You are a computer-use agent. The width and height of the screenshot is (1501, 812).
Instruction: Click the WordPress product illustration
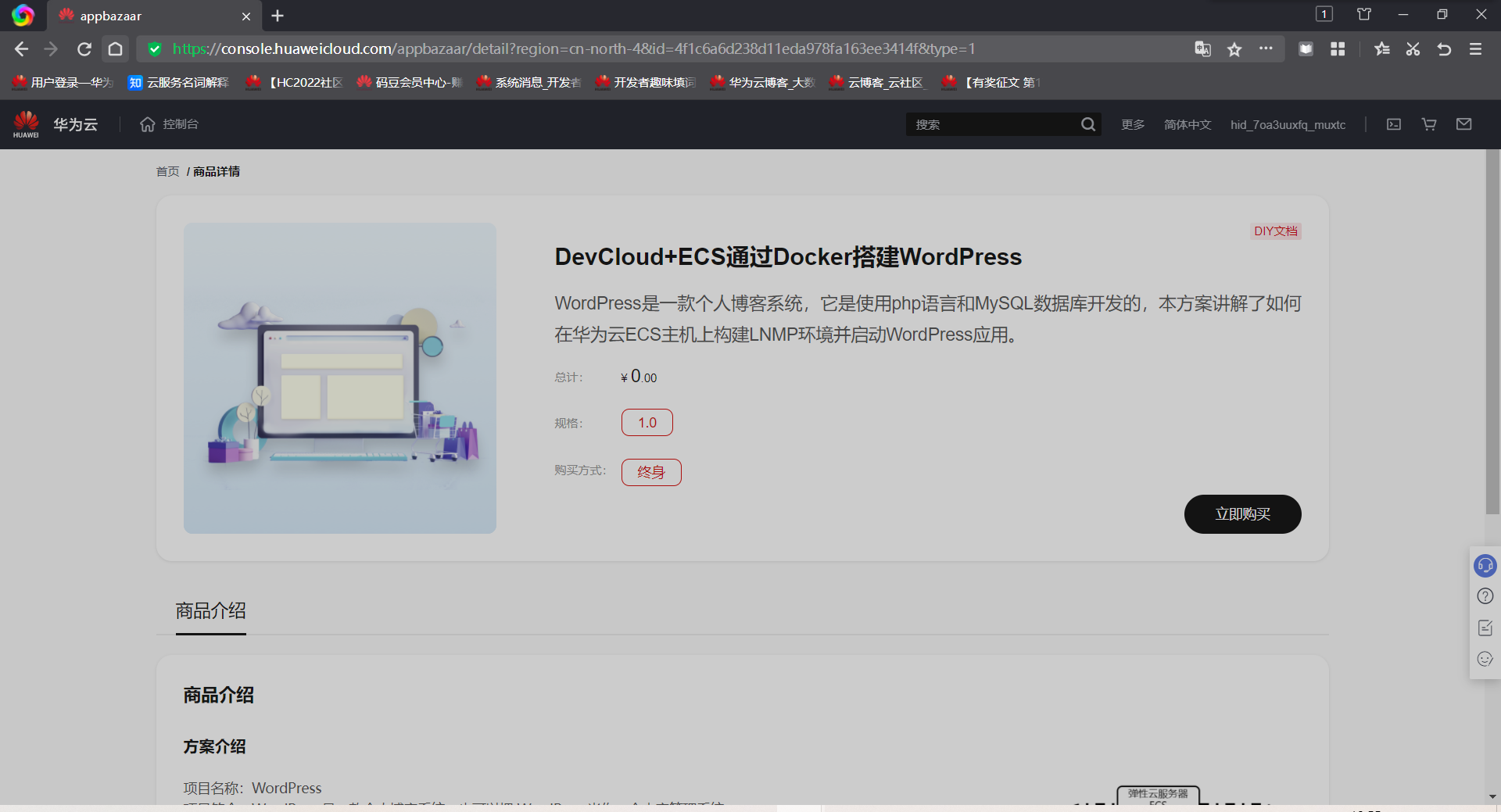pyautogui.click(x=340, y=378)
